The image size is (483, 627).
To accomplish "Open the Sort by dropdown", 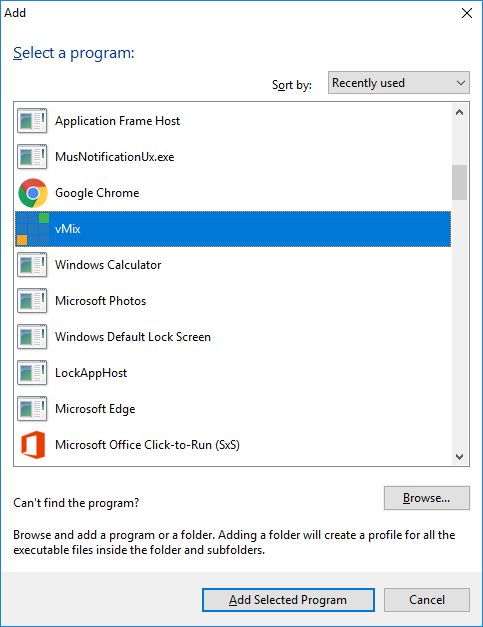I will click(x=399, y=83).
